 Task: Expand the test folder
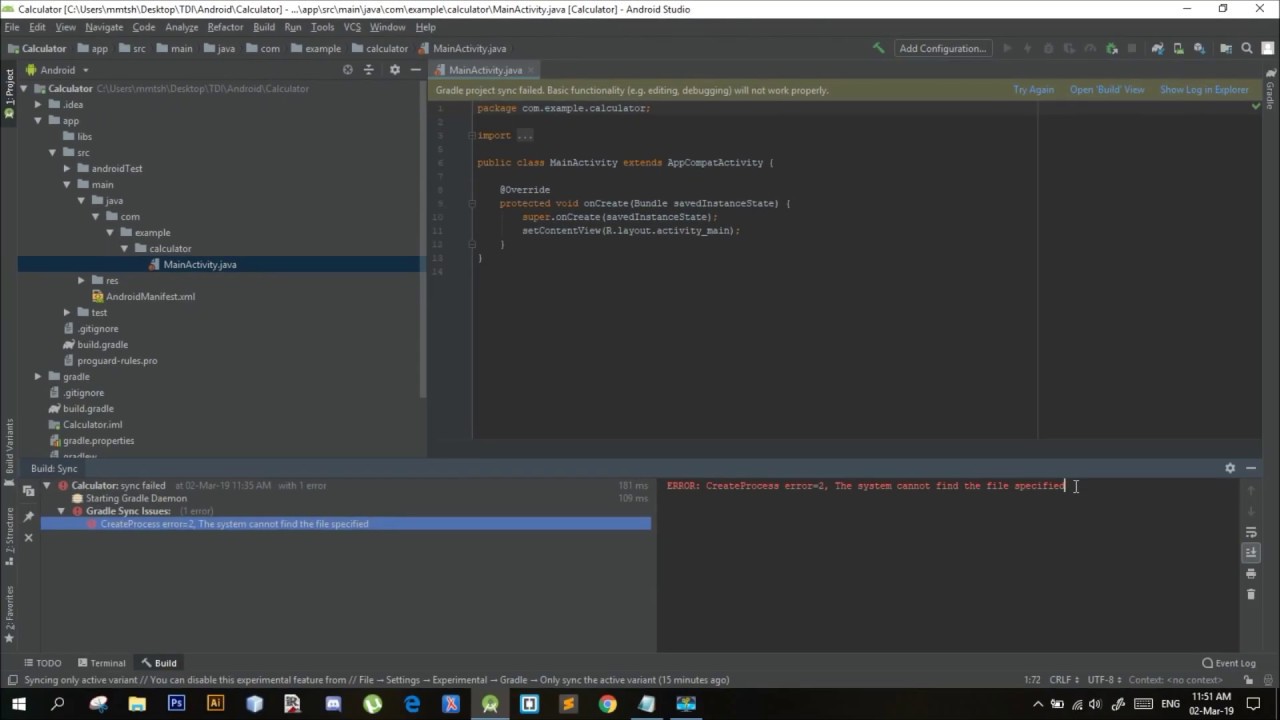click(x=67, y=312)
